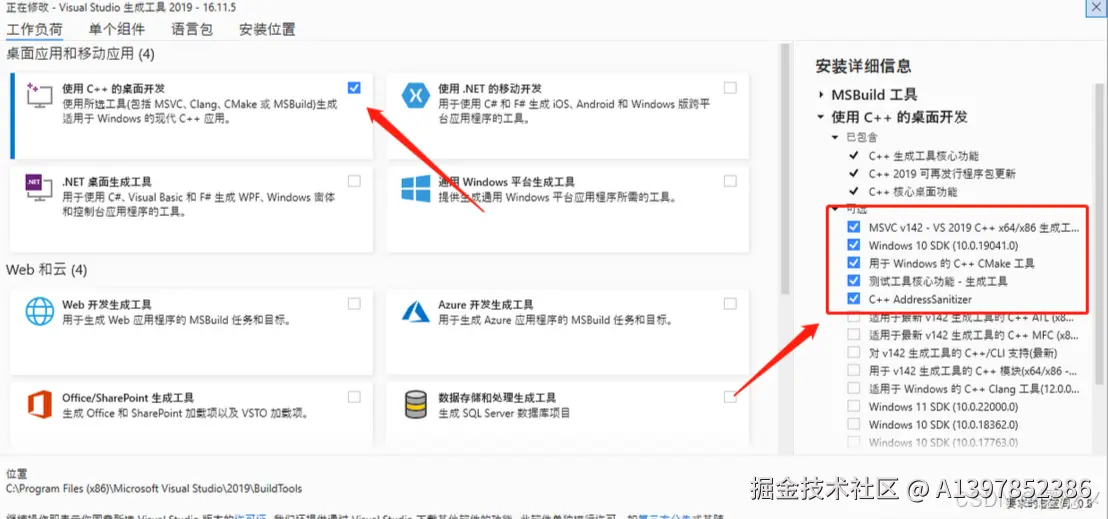The height and width of the screenshot is (519, 1108).
Task: Switch to the 工作负荷 tab
Action: tap(34, 30)
